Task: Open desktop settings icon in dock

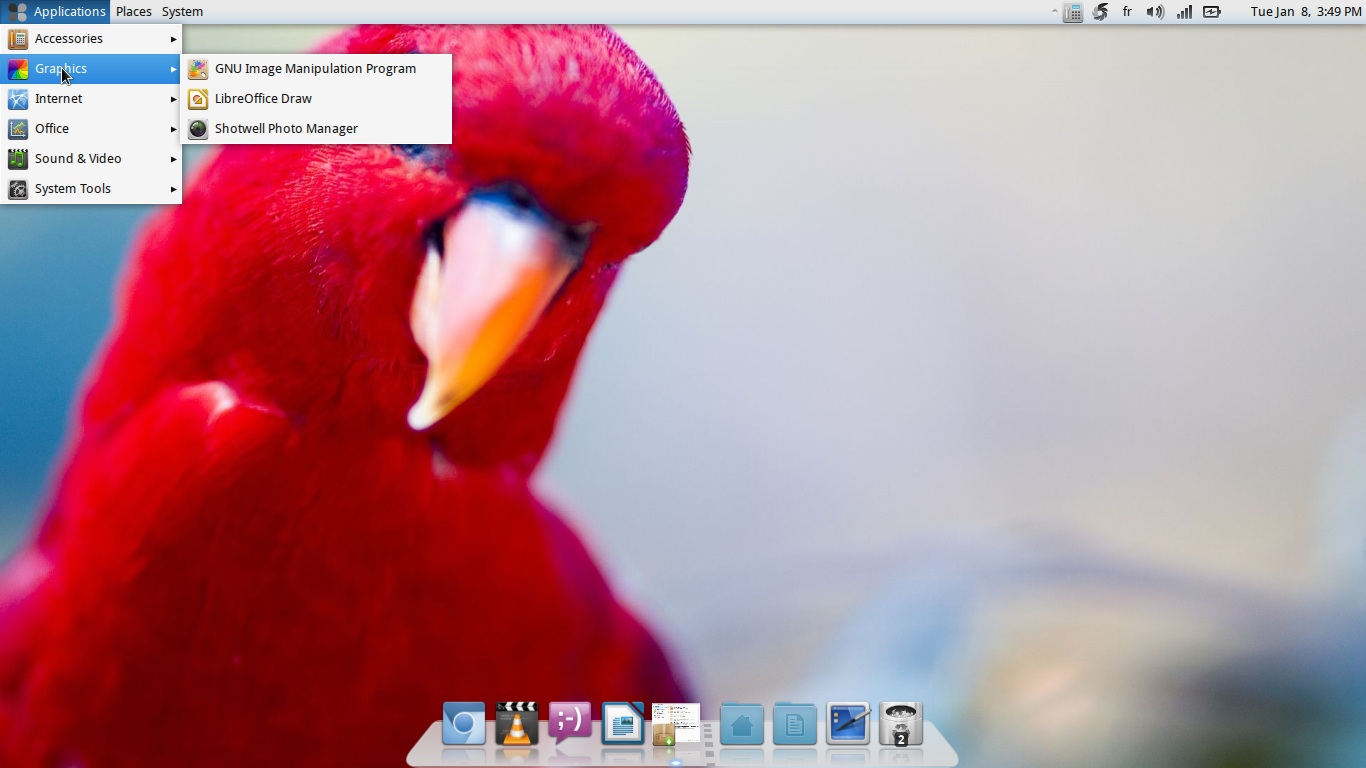Action: point(848,724)
